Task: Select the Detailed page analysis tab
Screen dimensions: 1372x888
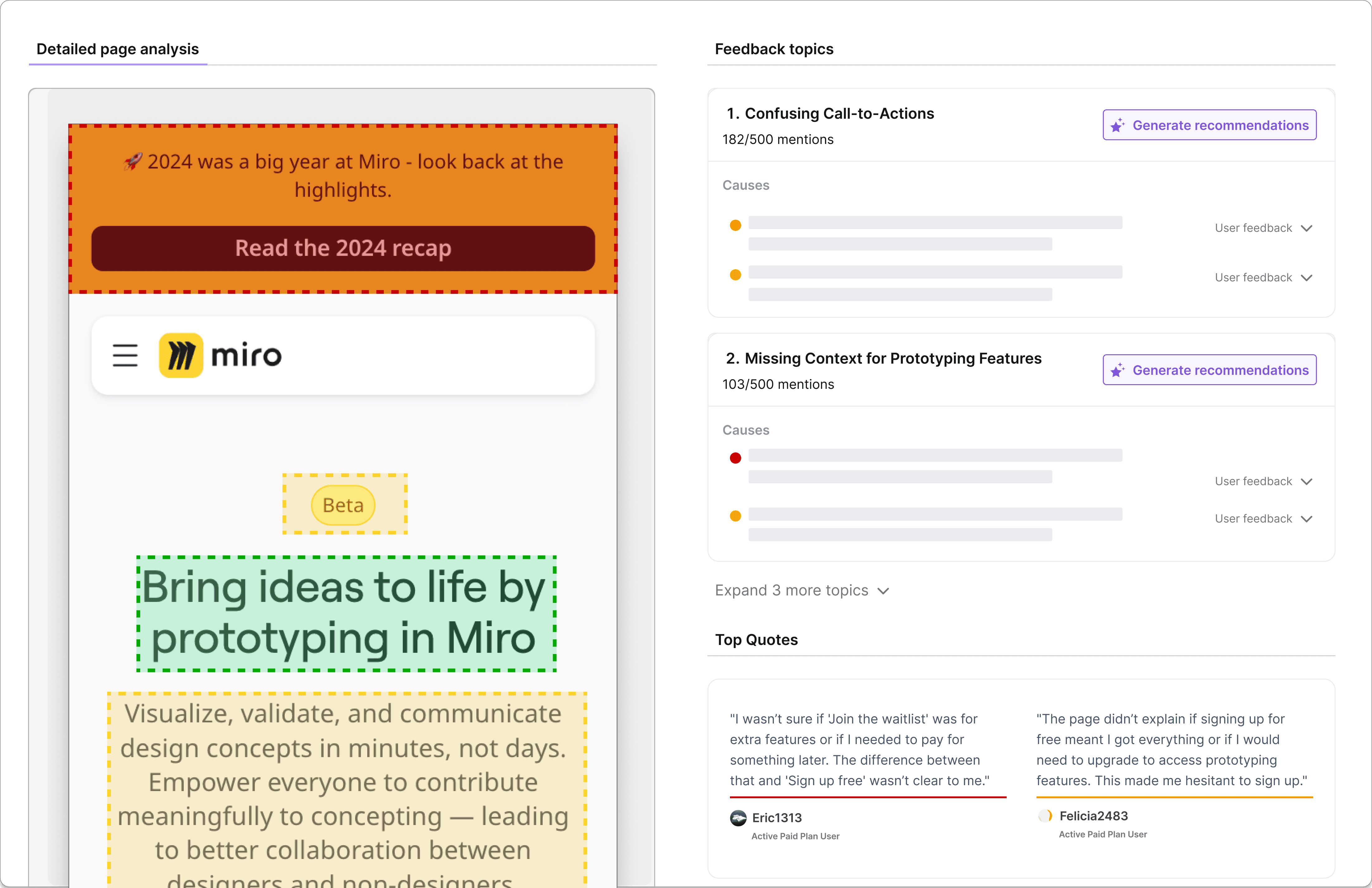Action: (x=117, y=49)
